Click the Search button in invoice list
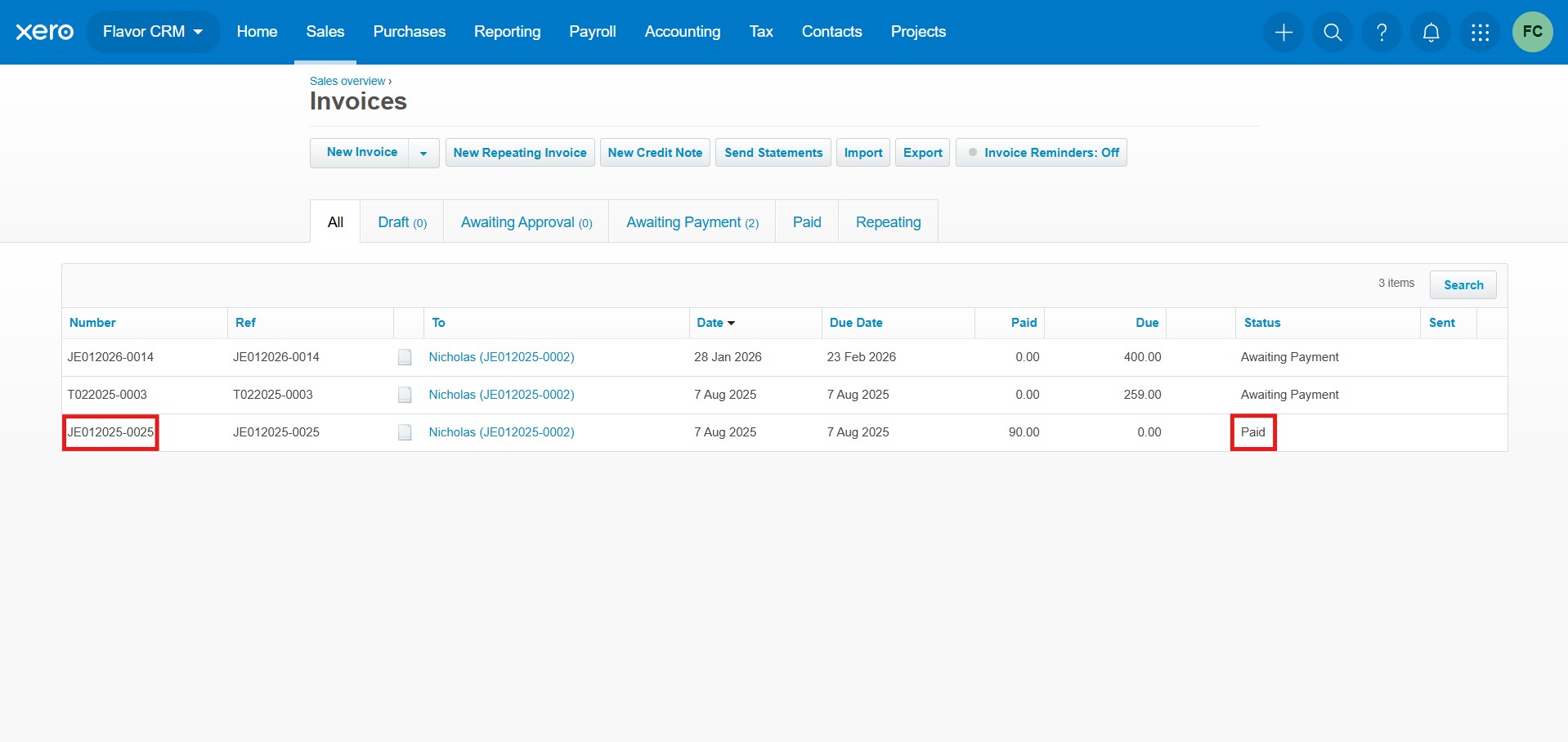This screenshot has height=742, width=1568. click(x=1463, y=285)
